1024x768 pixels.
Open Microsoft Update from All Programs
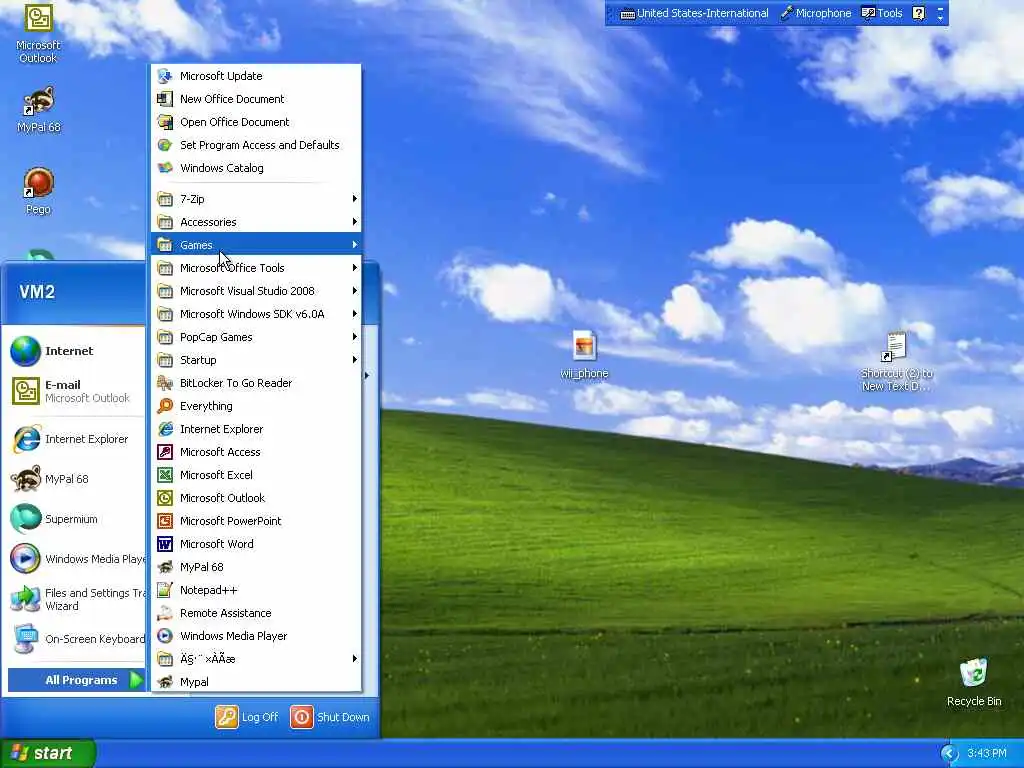click(x=256, y=76)
